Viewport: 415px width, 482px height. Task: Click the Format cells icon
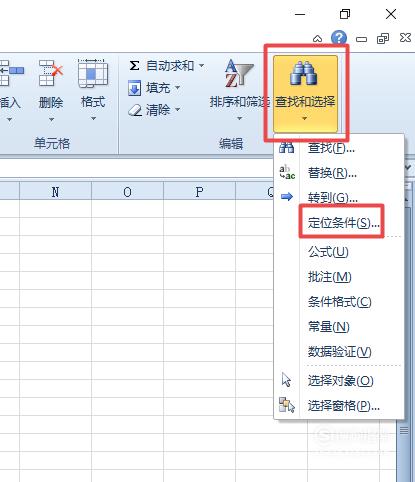coord(93,74)
